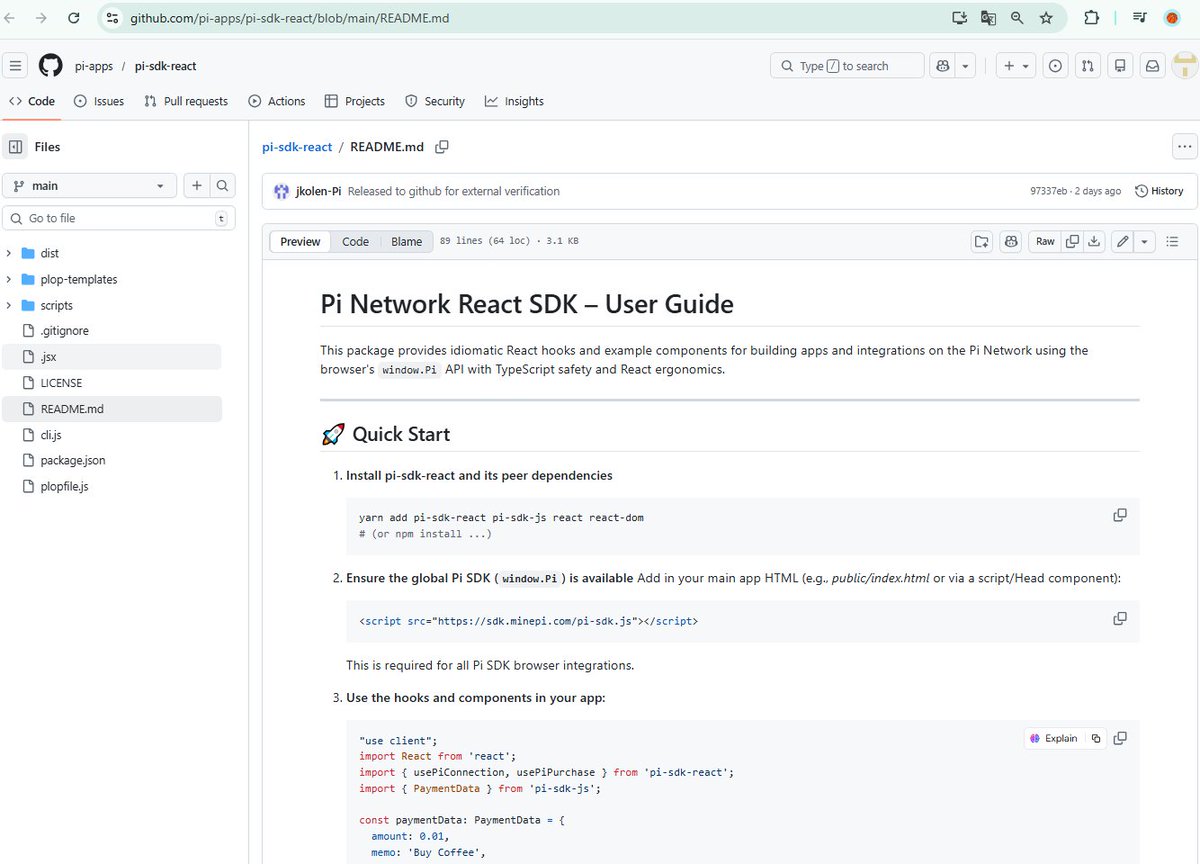Open the translate page icon

pos(988,18)
